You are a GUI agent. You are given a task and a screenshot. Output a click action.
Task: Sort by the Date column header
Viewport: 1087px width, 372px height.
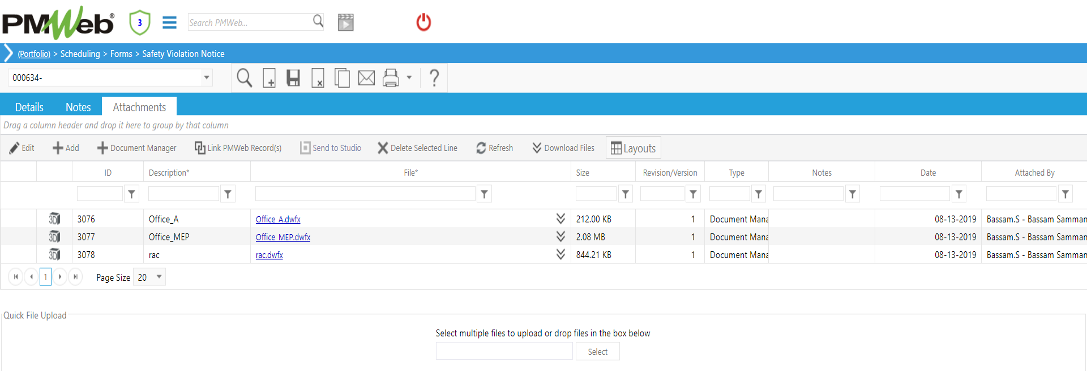click(928, 173)
